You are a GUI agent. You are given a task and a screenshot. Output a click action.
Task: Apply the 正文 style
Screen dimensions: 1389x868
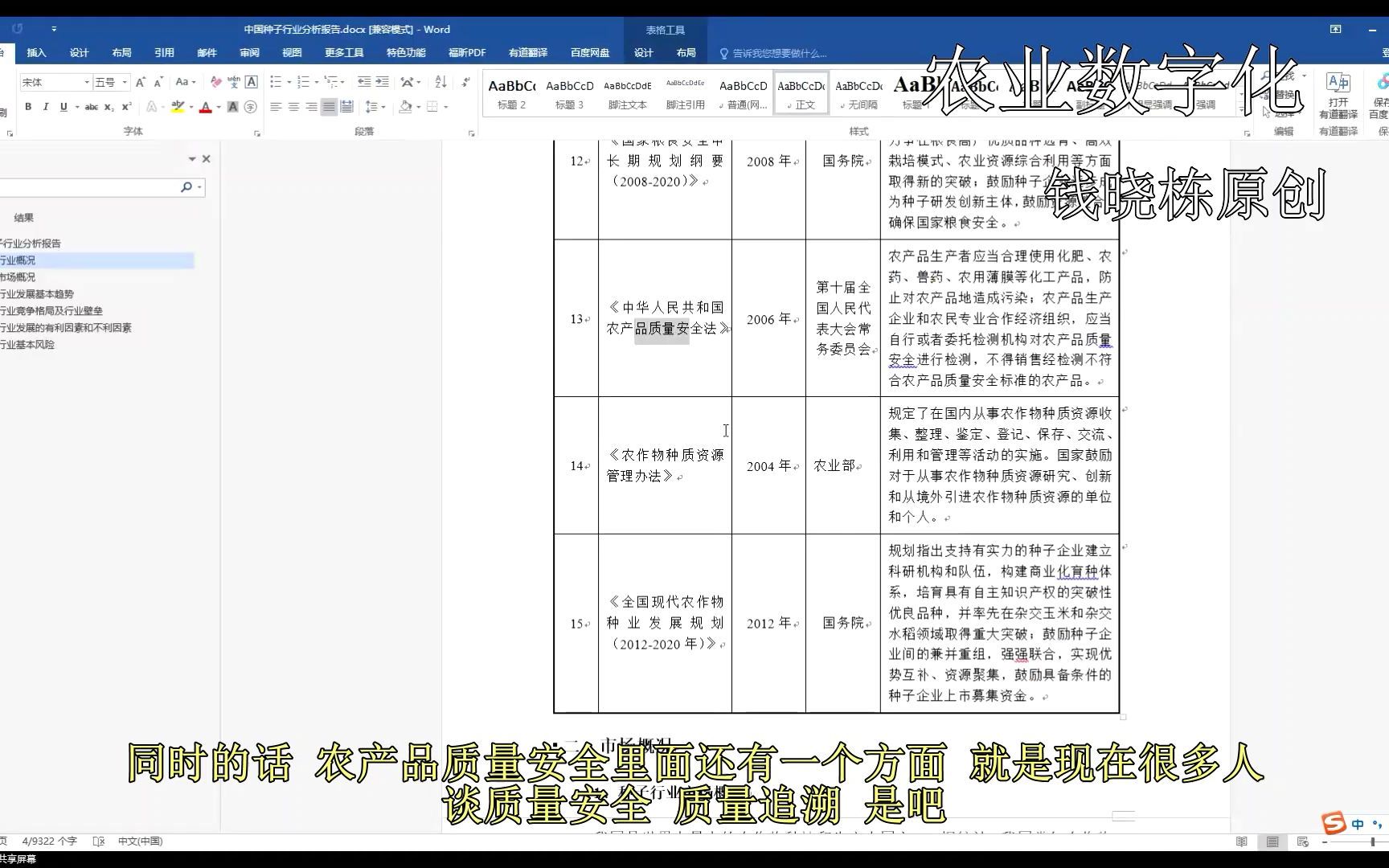[x=801, y=93]
